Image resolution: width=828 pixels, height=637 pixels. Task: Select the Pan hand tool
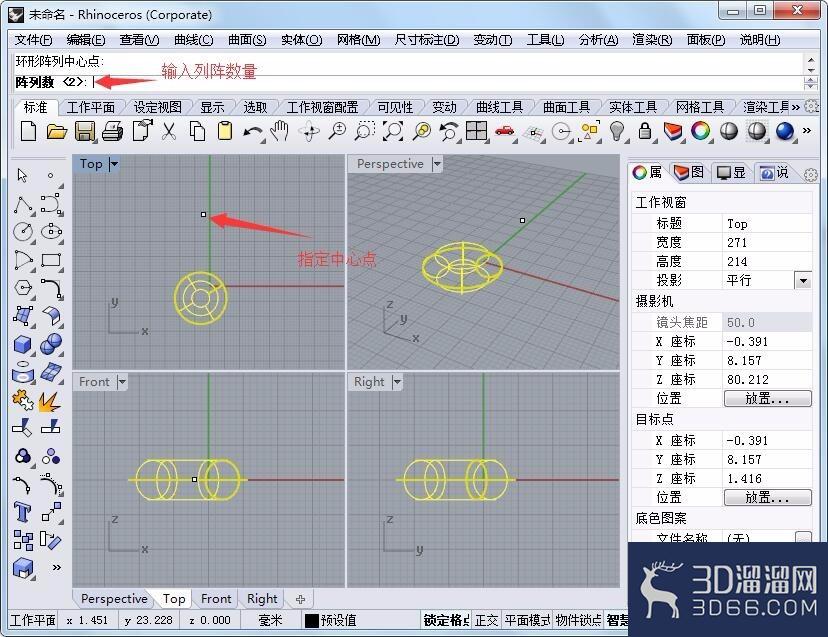279,130
